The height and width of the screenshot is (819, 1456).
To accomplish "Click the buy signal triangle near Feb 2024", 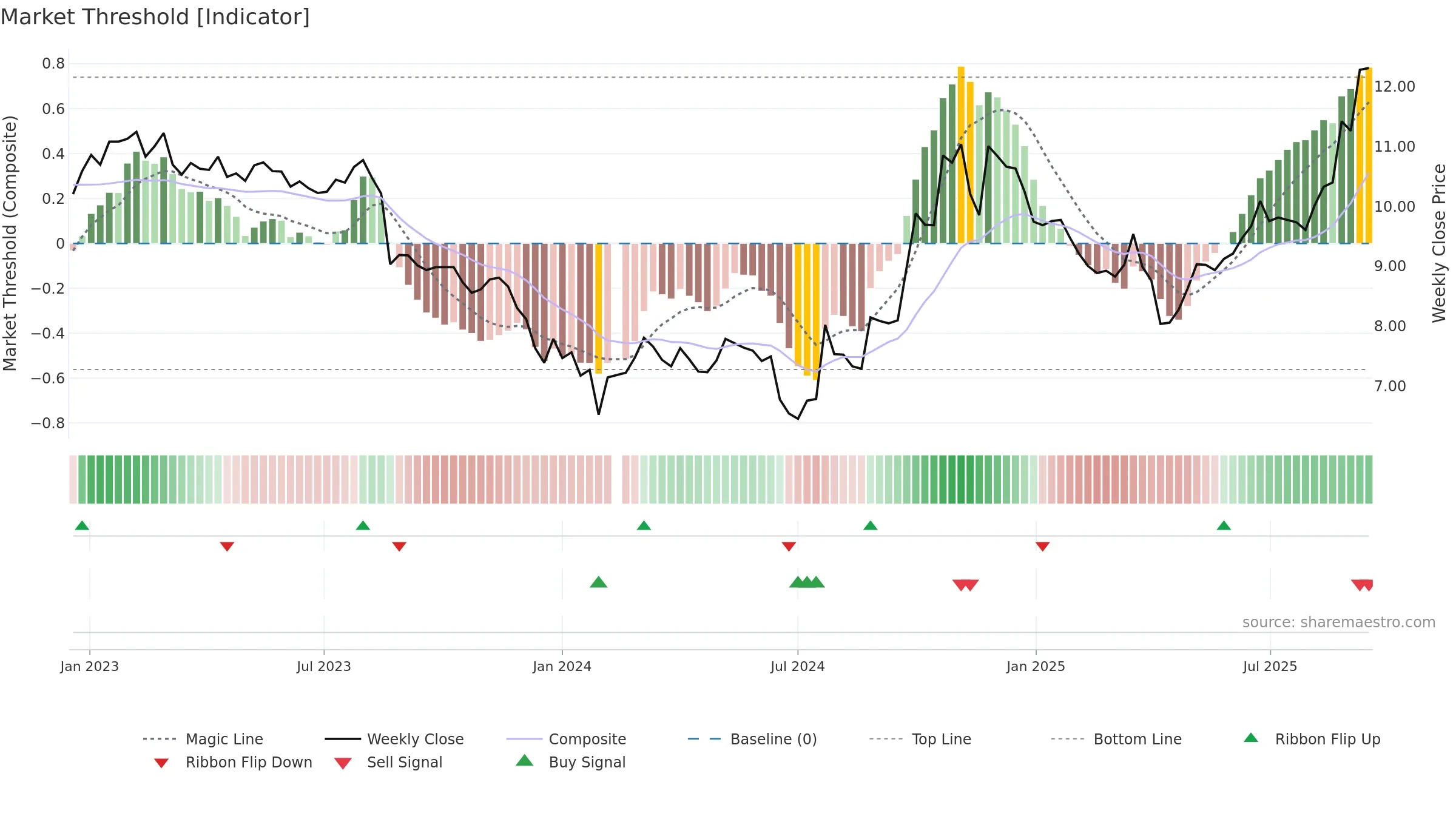I will pyautogui.click(x=599, y=582).
